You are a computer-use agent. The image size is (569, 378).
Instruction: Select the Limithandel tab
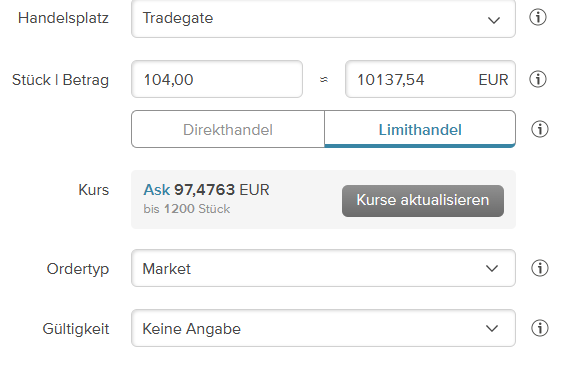click(420, 130)
